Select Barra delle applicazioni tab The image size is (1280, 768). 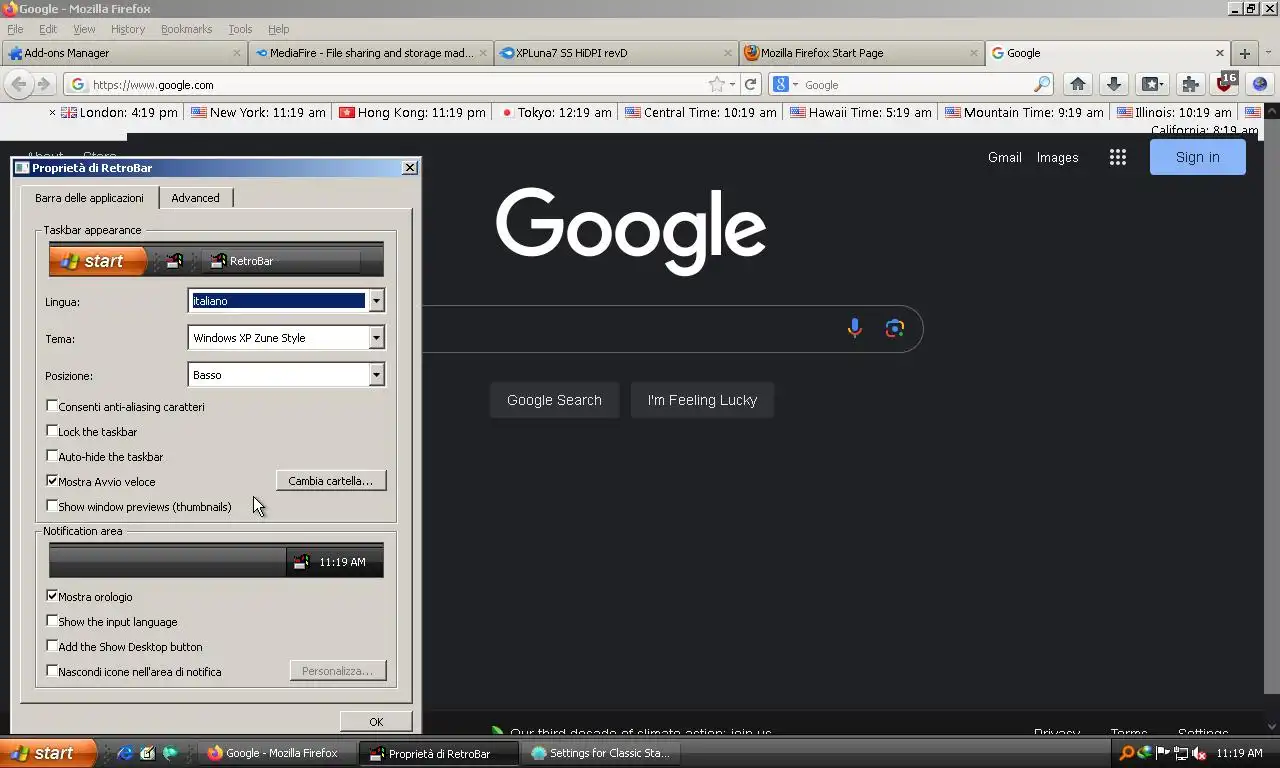pyautogui.click(x=89, y=198)
